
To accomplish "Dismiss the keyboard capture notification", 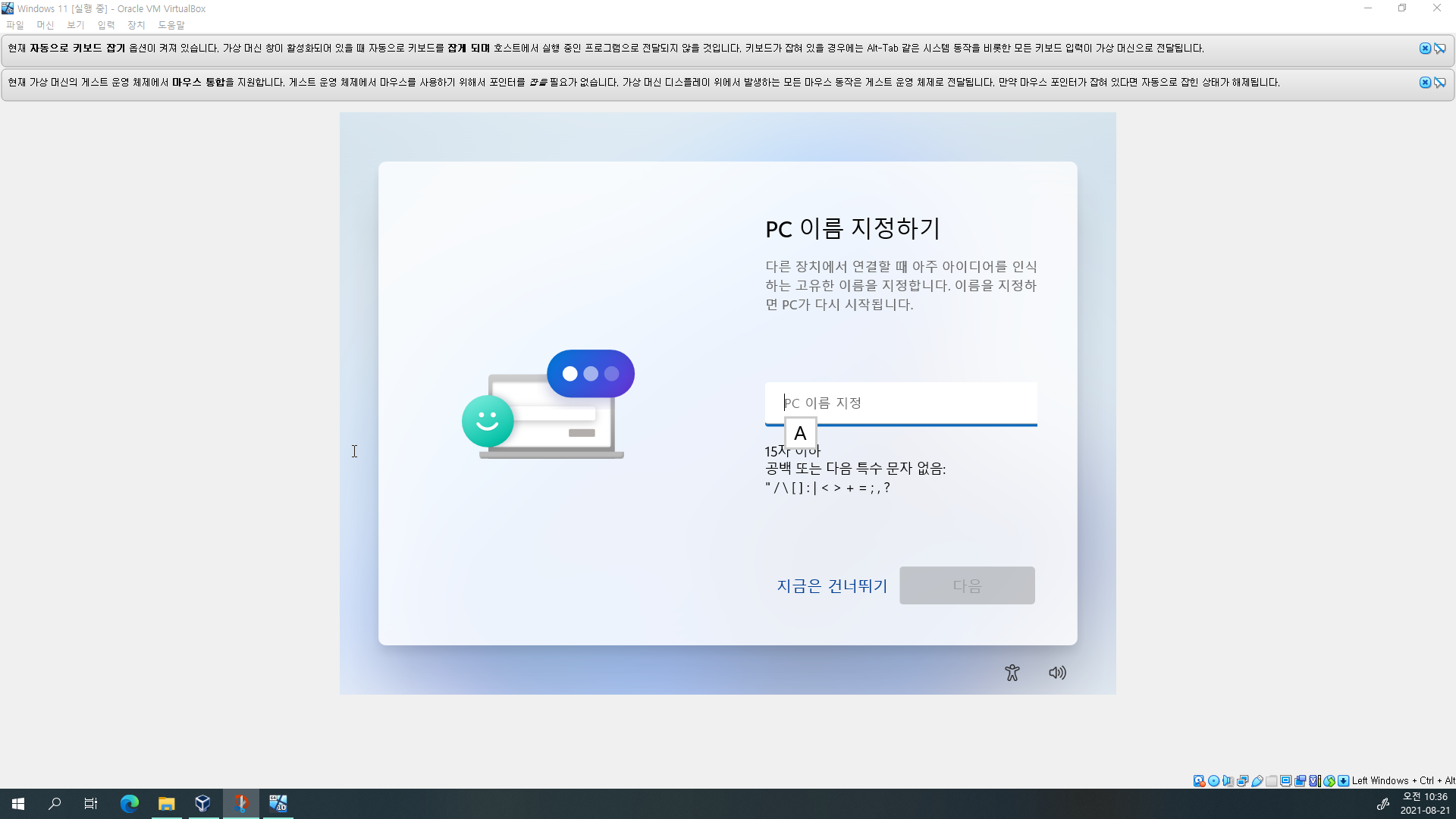I will (x=1425, y=49).
